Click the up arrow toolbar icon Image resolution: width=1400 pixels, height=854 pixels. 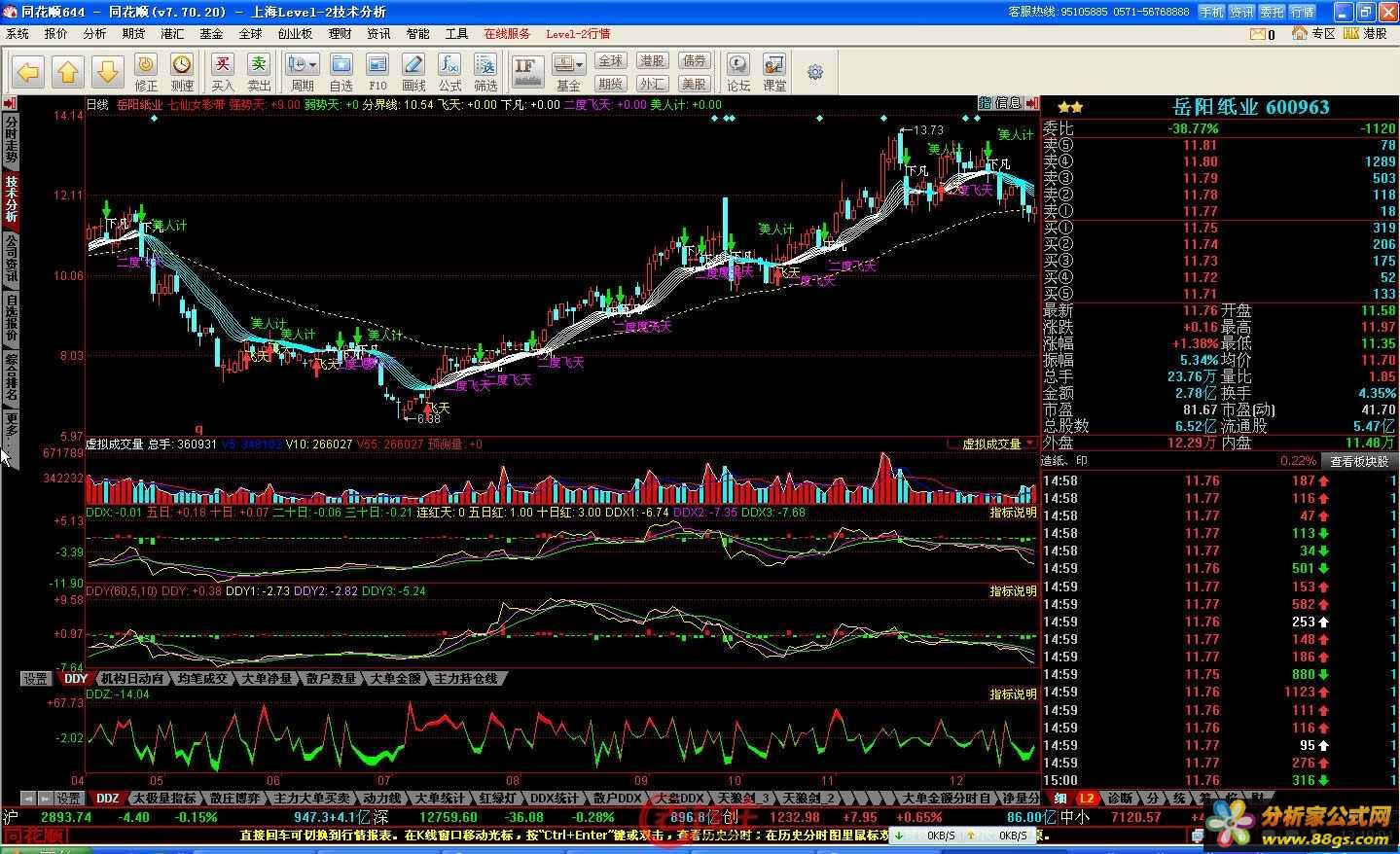68,72
